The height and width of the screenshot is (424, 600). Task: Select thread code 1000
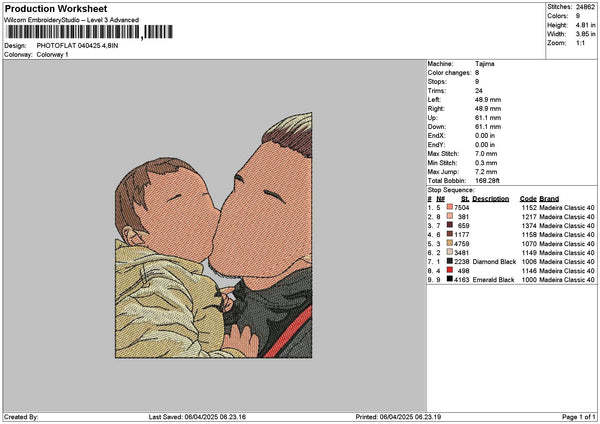[x=529, y=280]
